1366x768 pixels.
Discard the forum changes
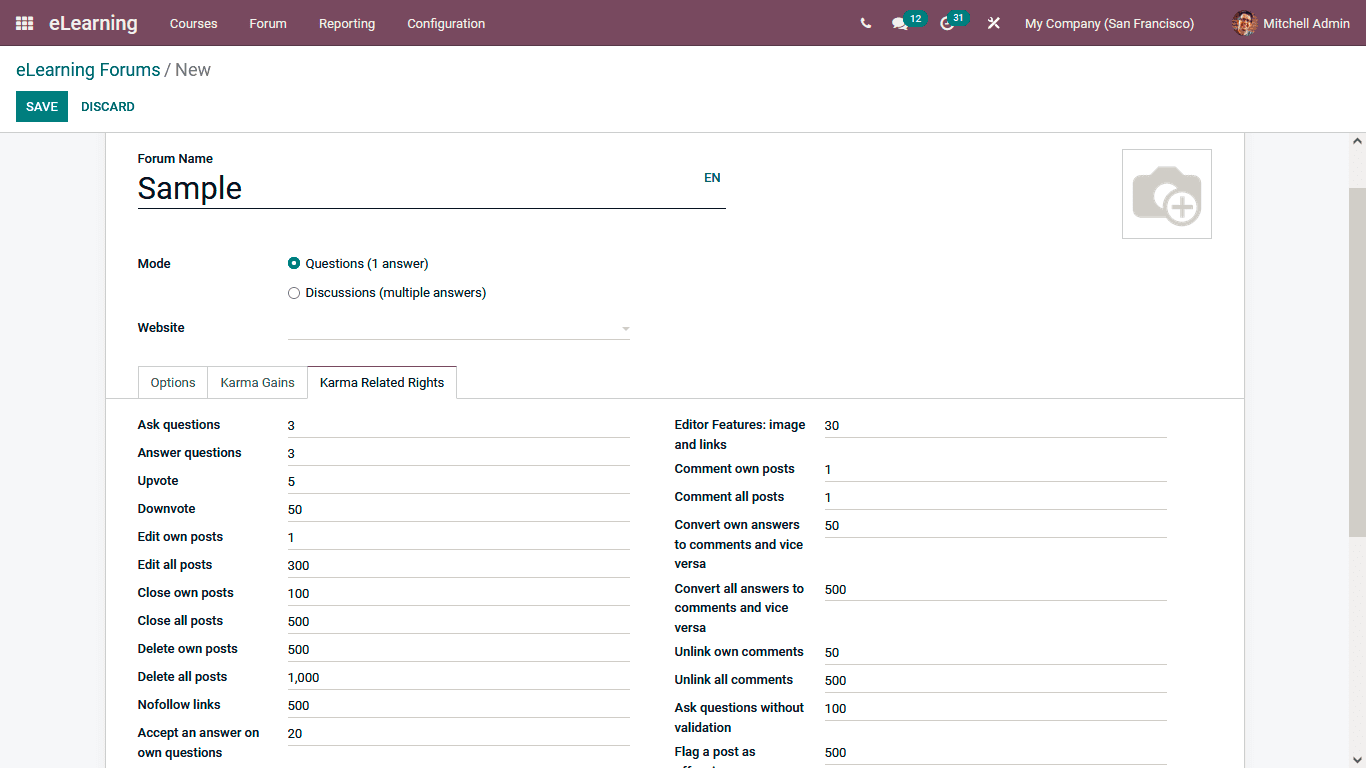tap(107, 106)
